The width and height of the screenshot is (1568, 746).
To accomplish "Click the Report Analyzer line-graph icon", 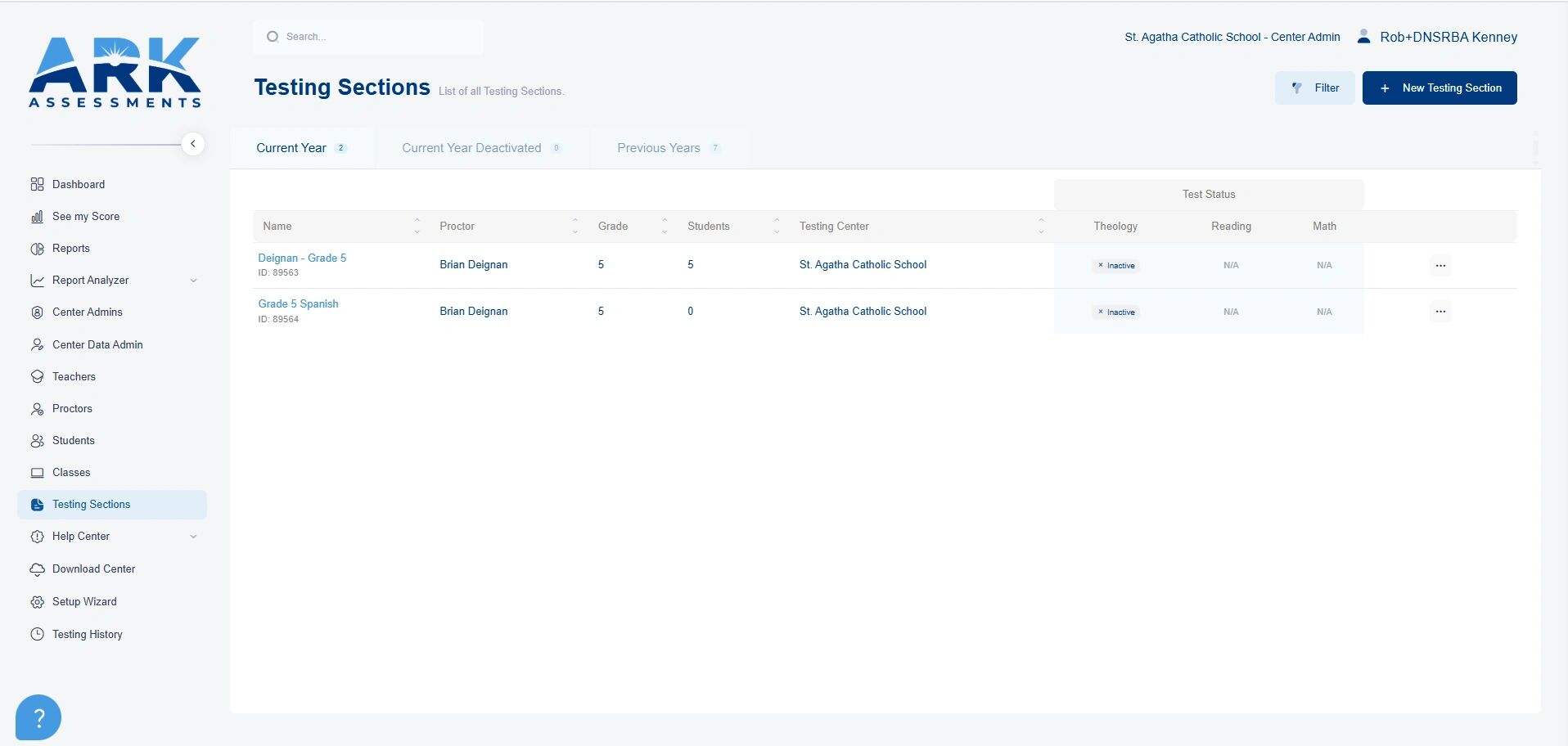I will point(37,281).
